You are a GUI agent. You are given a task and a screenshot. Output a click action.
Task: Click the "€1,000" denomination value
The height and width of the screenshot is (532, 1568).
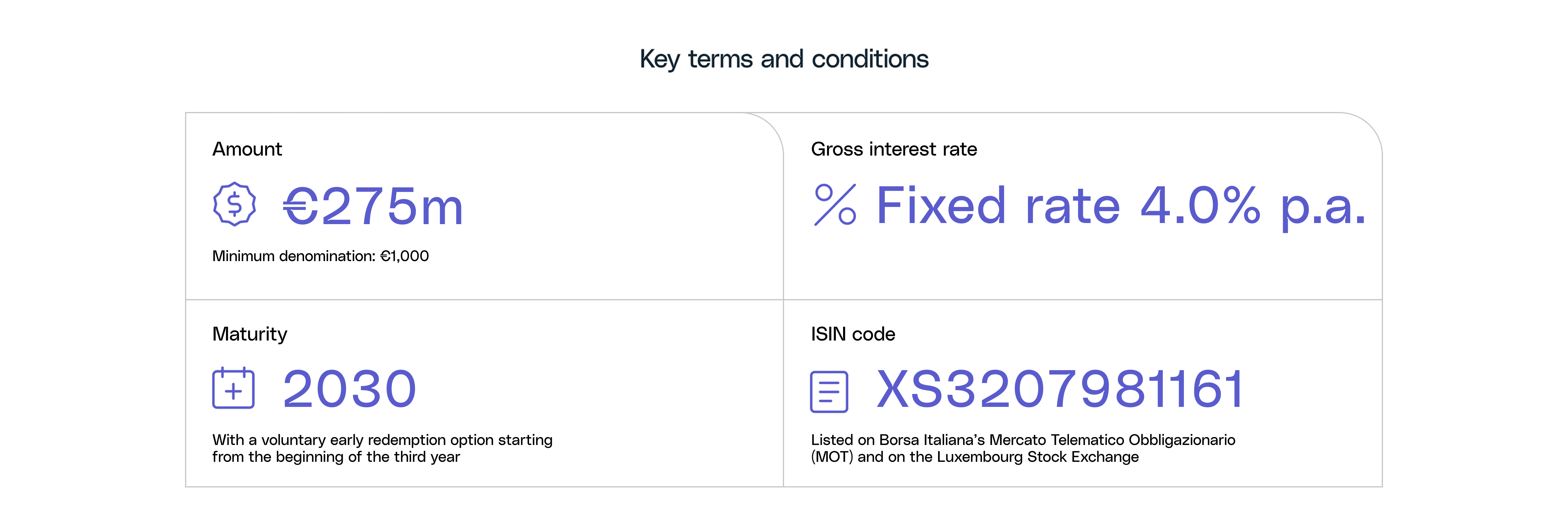click(x=405, y=256)
